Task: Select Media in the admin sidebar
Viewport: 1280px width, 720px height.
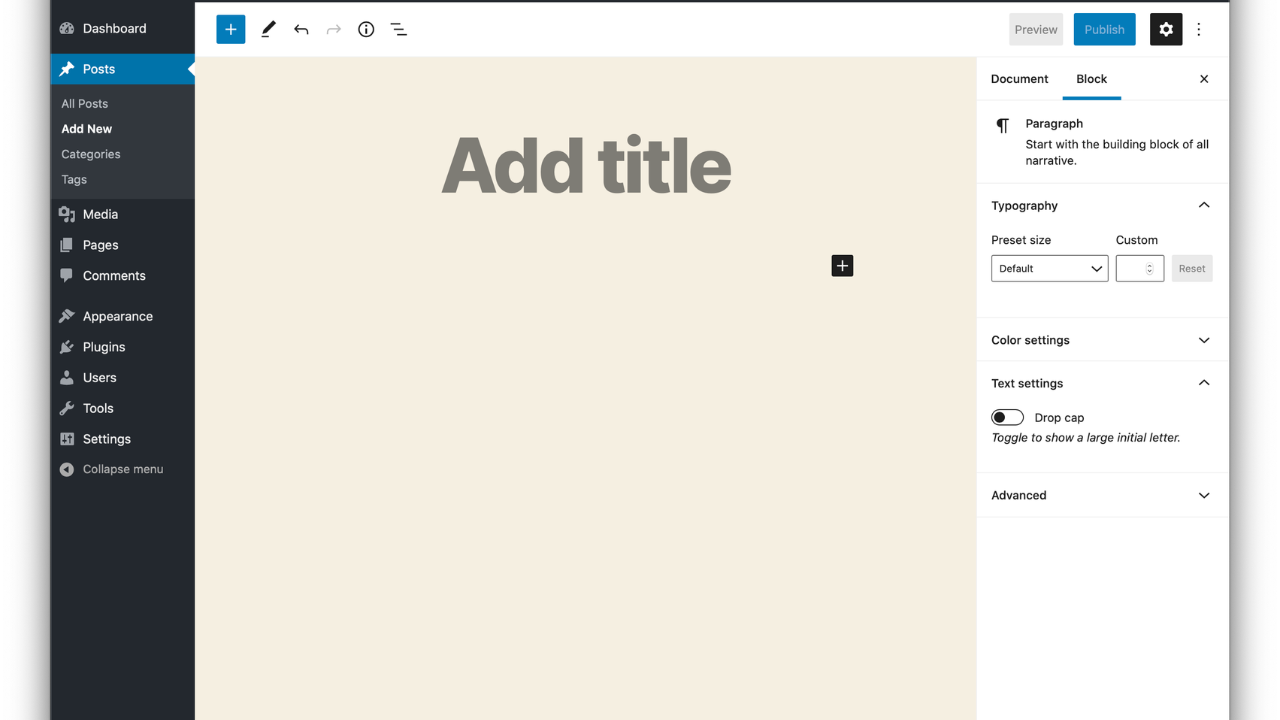Action: coord(99,213)
